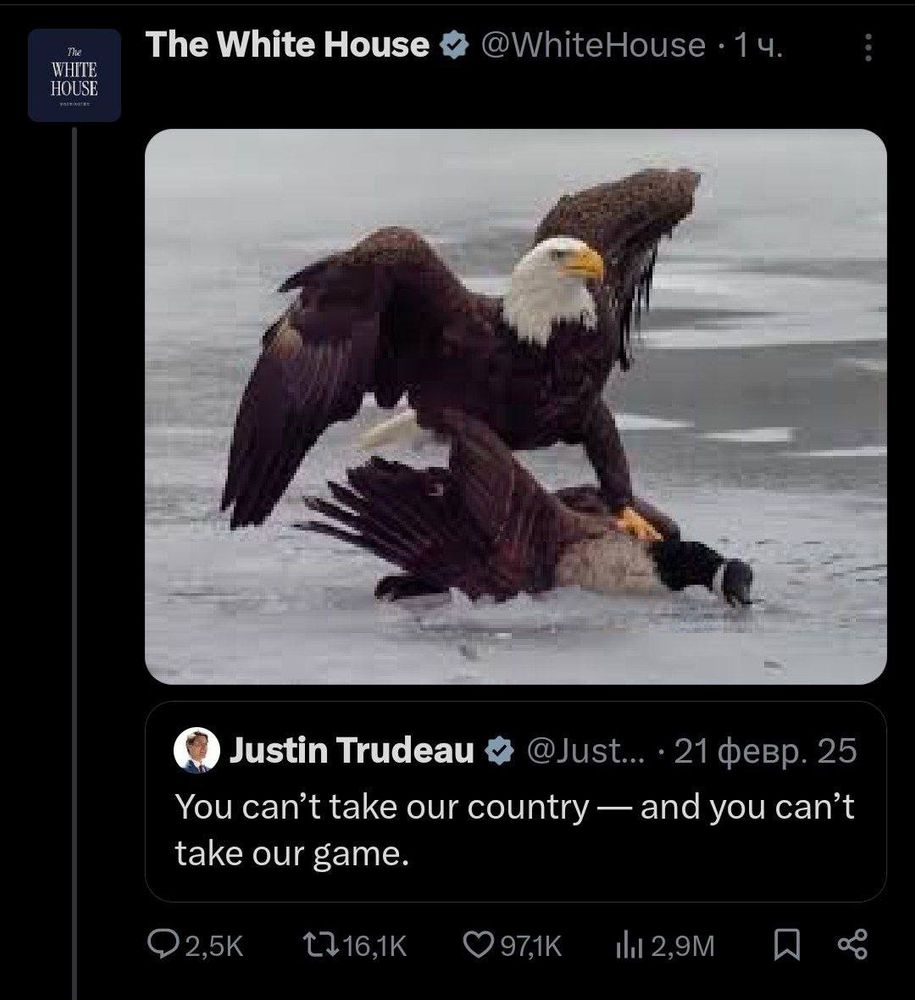Repost the tweet using the retweet icon
Image resolution: width=915 pixels, height=1000 pixels.
319,945
